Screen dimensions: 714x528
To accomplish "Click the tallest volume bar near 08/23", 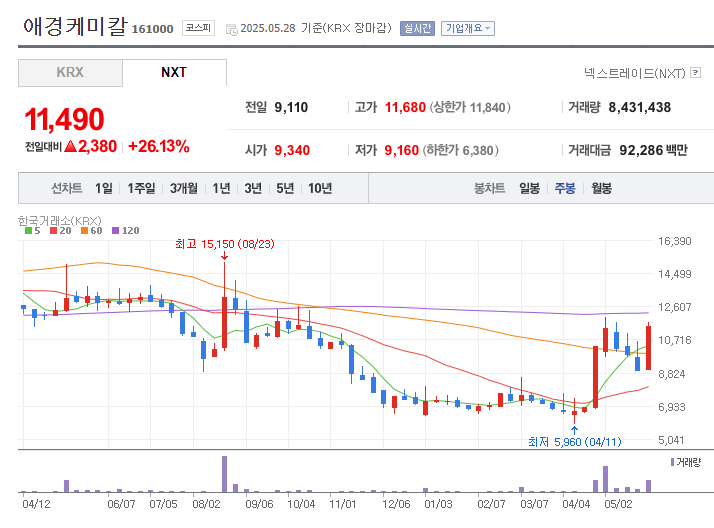I will (224, 474).
